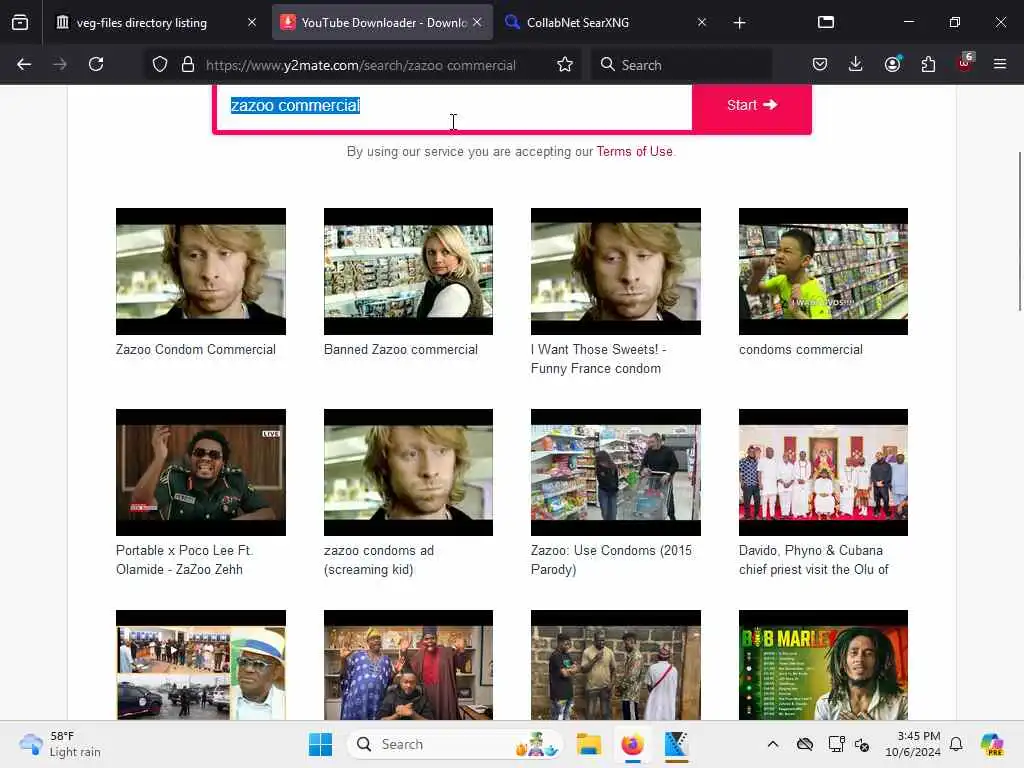Reload the current y2mate page
This screenshot has width=1024, height=768.
[x=96, y=64]
